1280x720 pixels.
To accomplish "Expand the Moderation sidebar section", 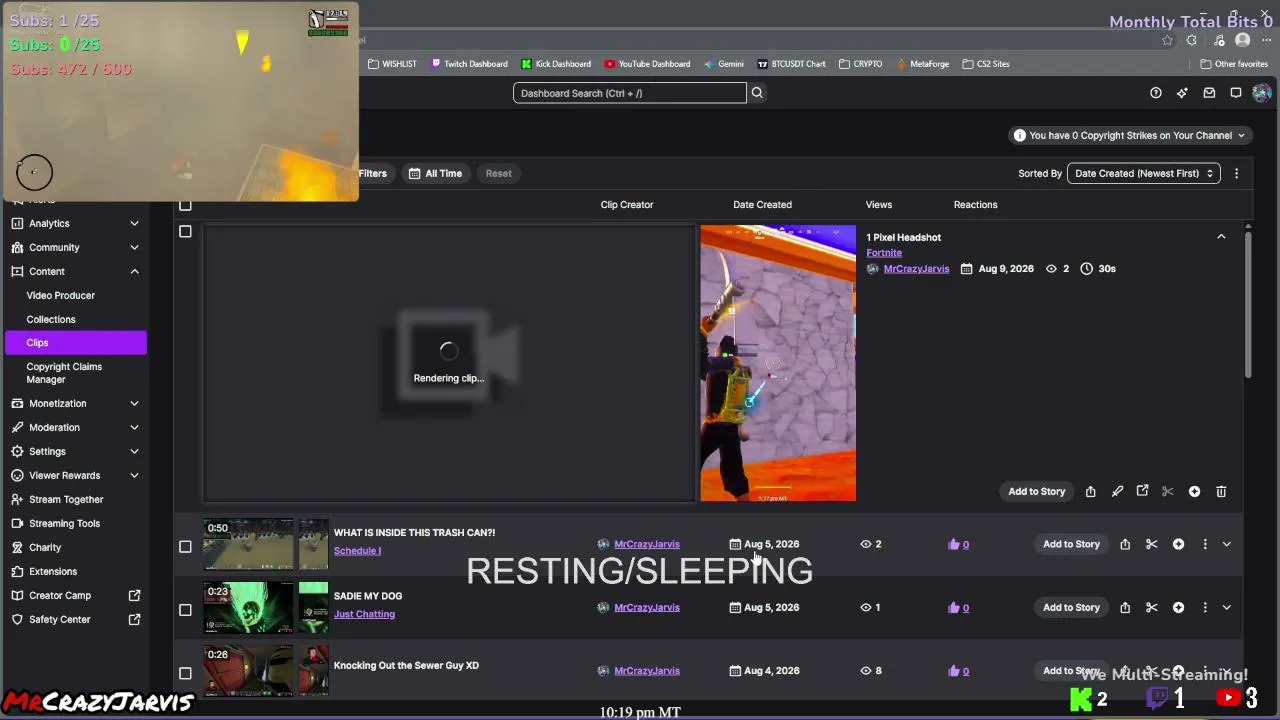I will coord(134,427).
